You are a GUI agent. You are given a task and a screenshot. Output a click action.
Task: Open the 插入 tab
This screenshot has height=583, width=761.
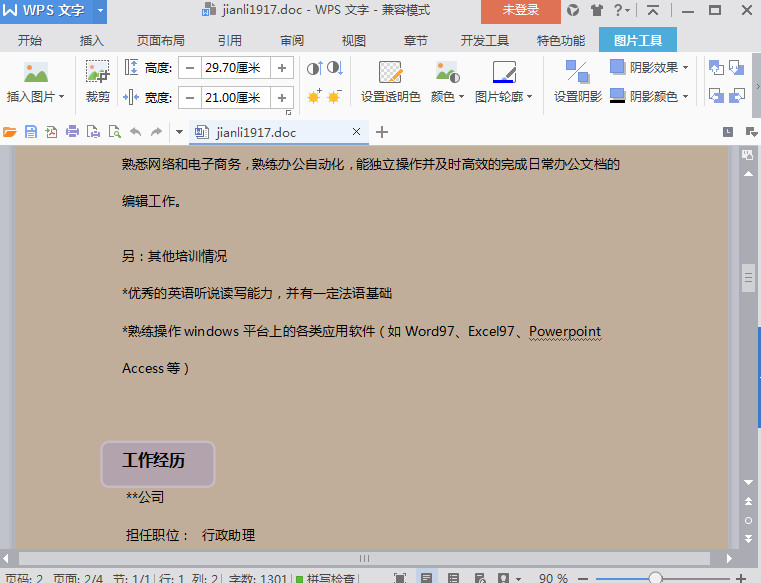point(92,40)
